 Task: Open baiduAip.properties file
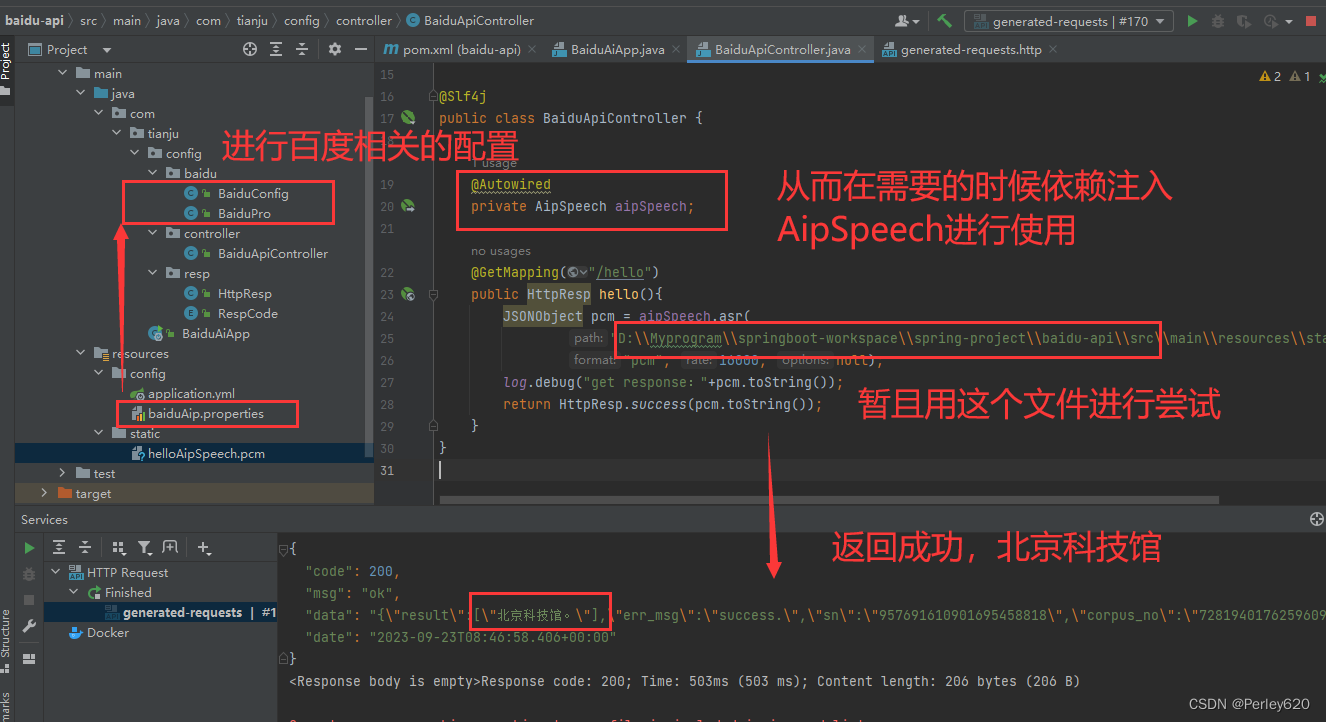(206, 413)
